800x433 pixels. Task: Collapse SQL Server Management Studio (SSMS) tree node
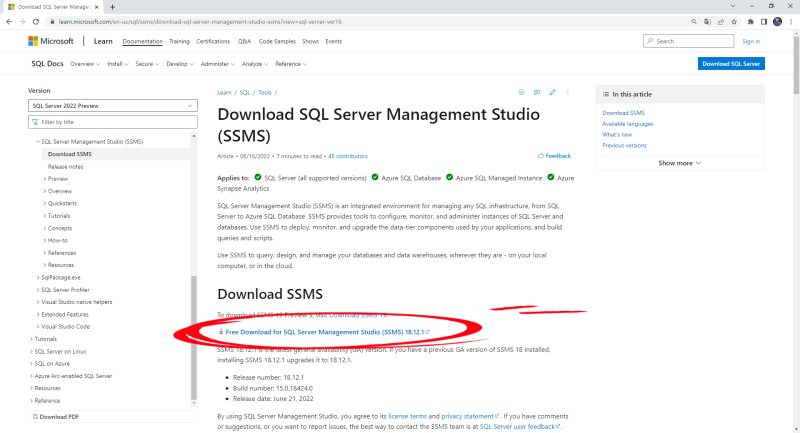point(38,141)
